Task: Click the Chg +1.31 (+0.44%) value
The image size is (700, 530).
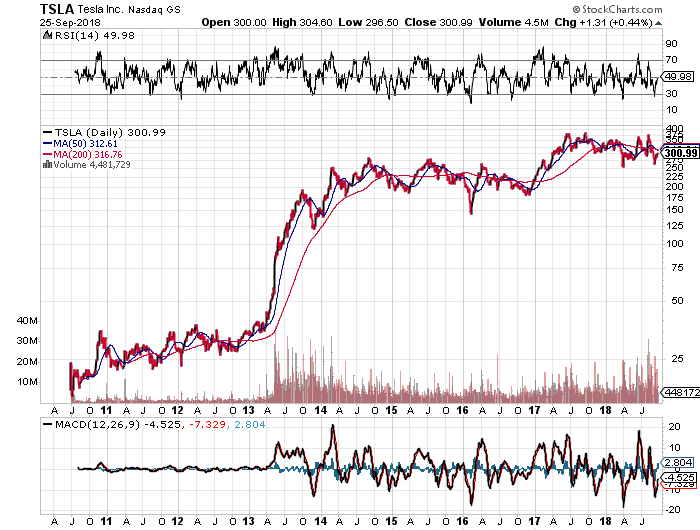Action: tap(604, 22)
